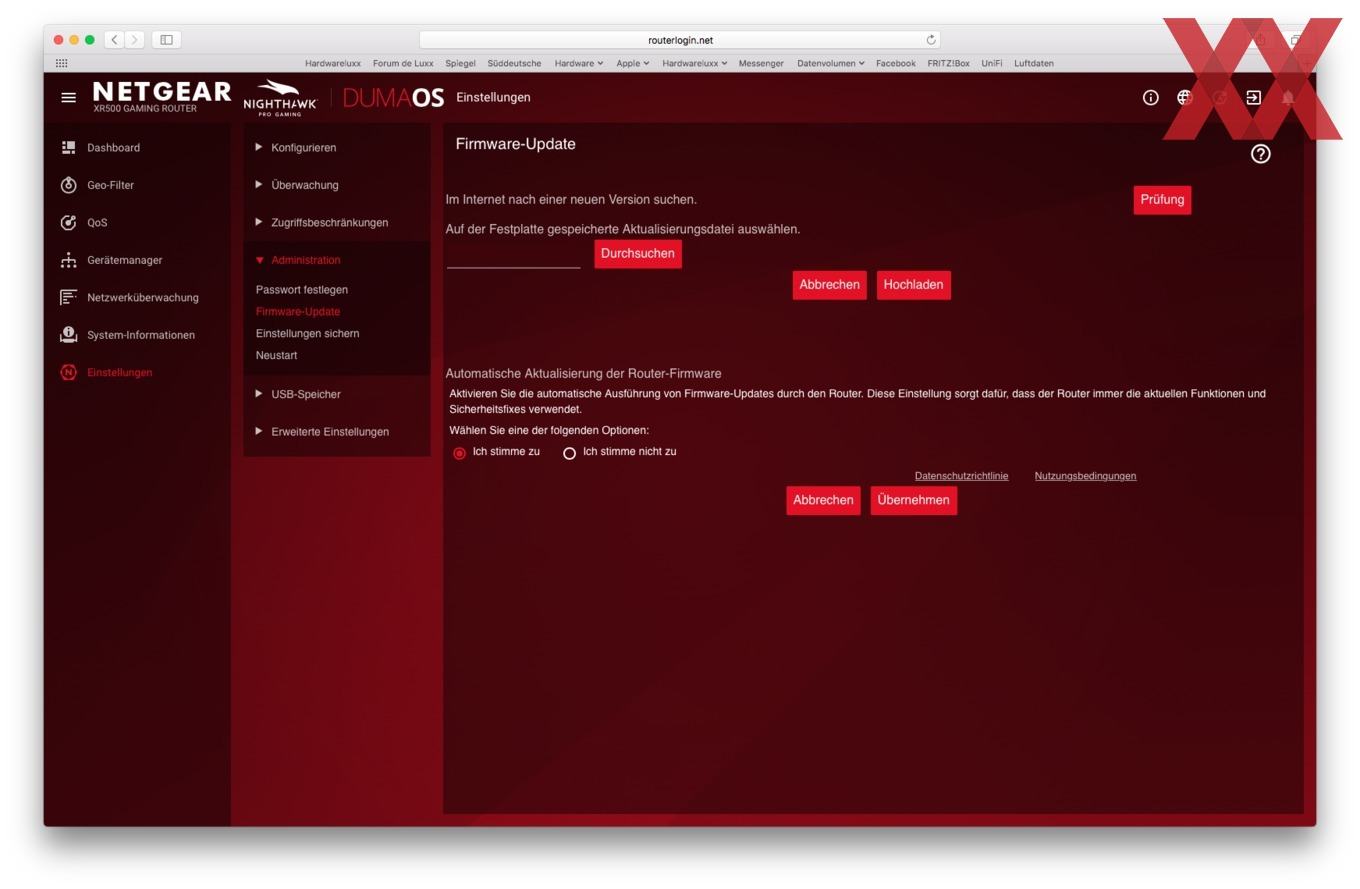Open the Spiegel bookmark
Viewport: 1360px width, 889px height.
[460, 63]
